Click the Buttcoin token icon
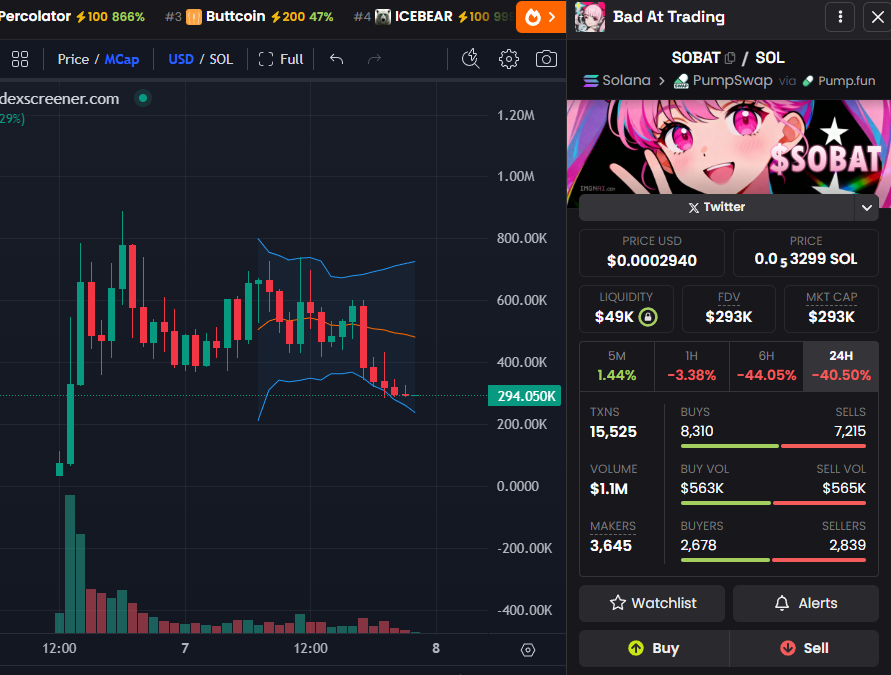This screenshot has width=891, height=675. 194,17
